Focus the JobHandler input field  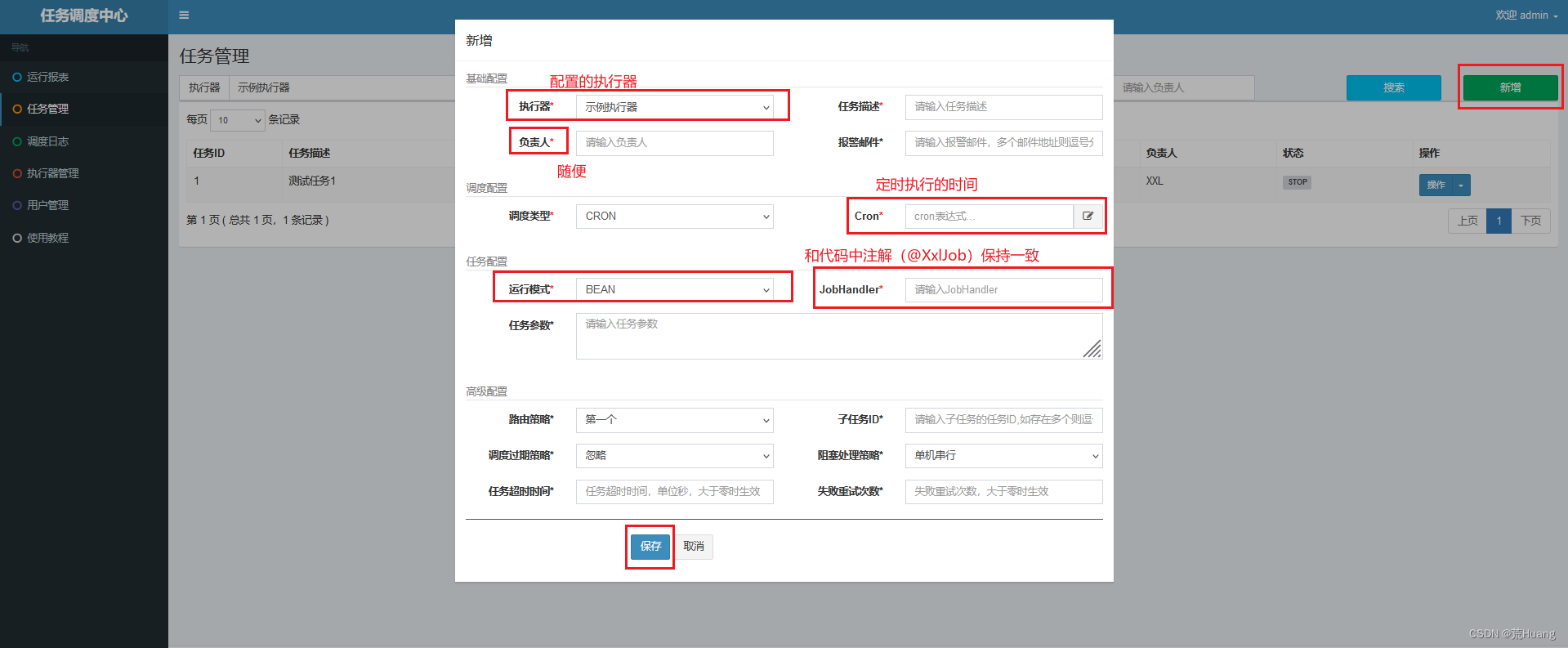tap(1003, 290)
